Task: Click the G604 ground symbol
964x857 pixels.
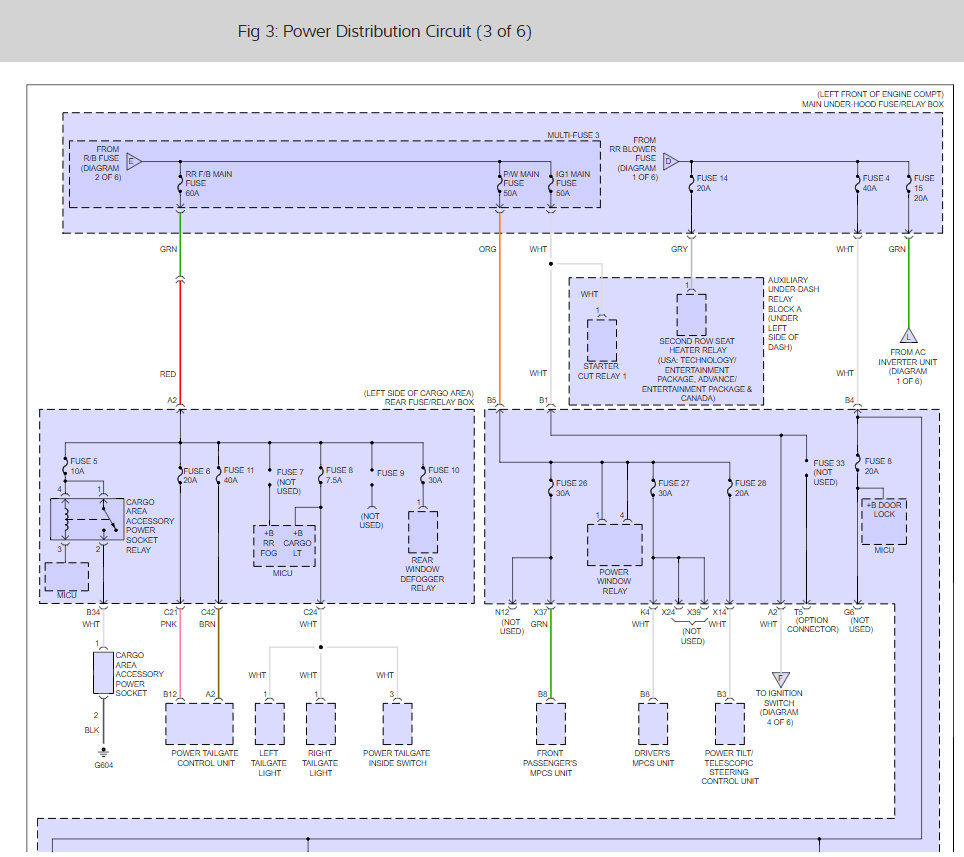Action: tap(104, 750)
